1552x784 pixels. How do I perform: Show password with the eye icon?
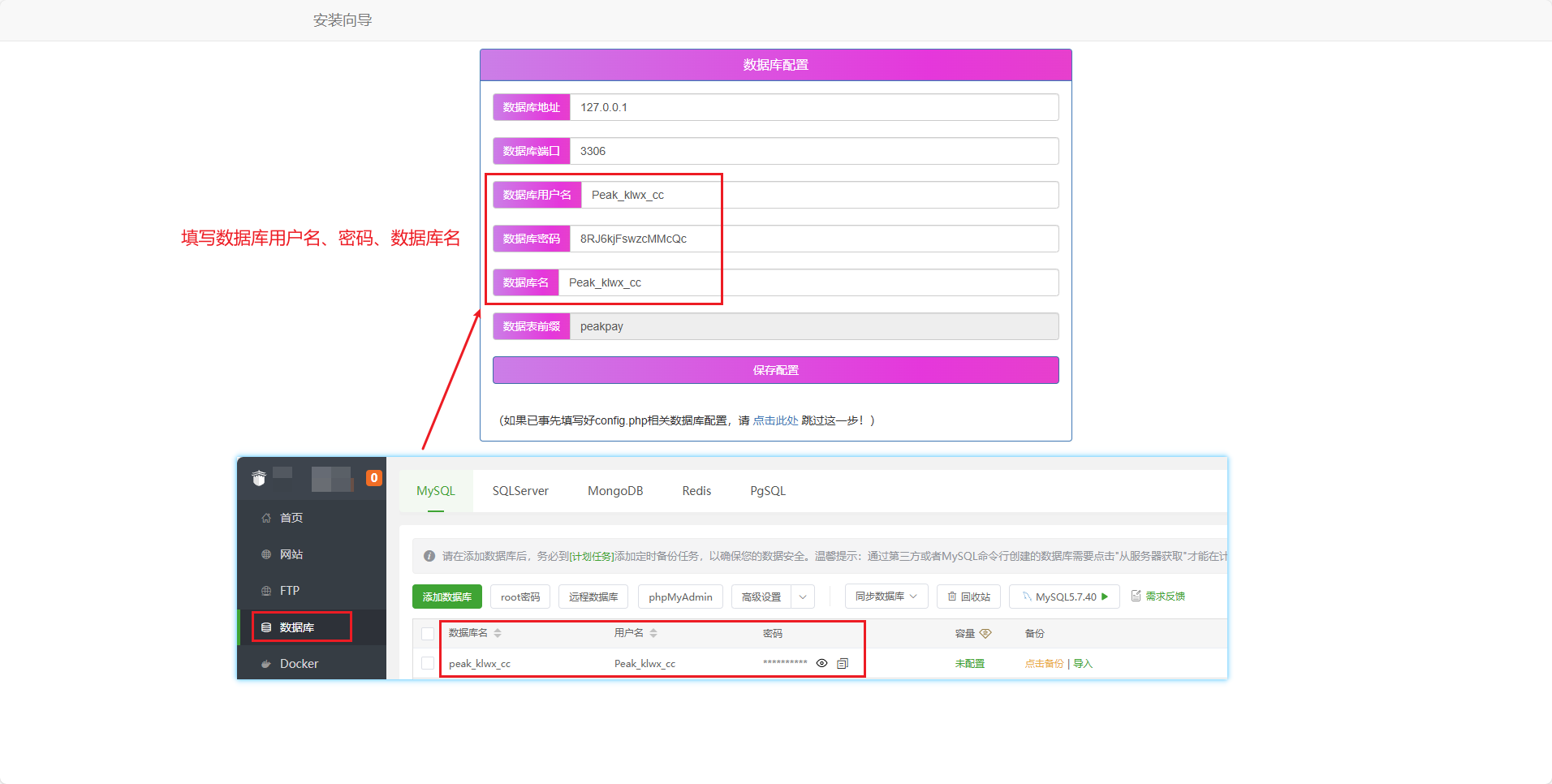point(821,663)
